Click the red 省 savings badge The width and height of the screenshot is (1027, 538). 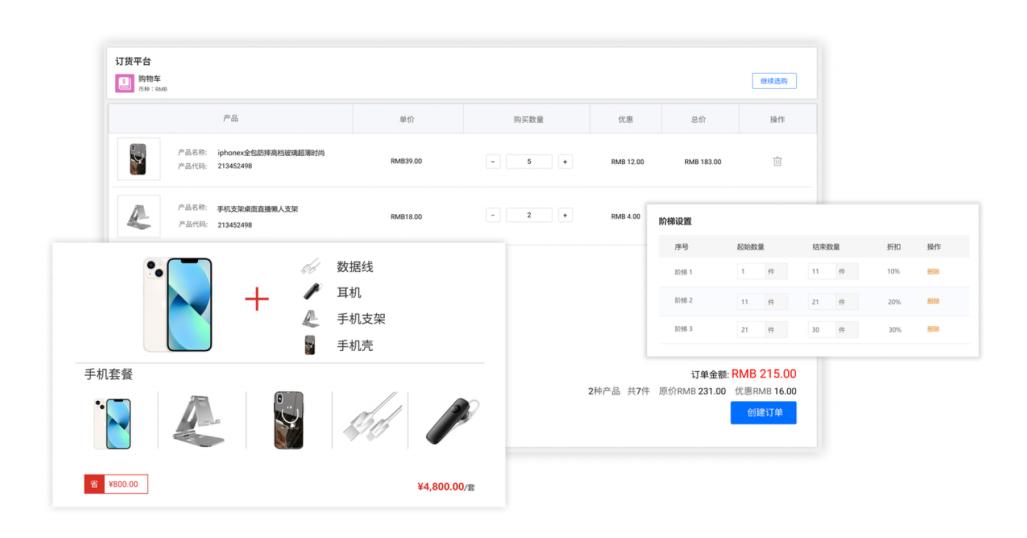[94, 484]
